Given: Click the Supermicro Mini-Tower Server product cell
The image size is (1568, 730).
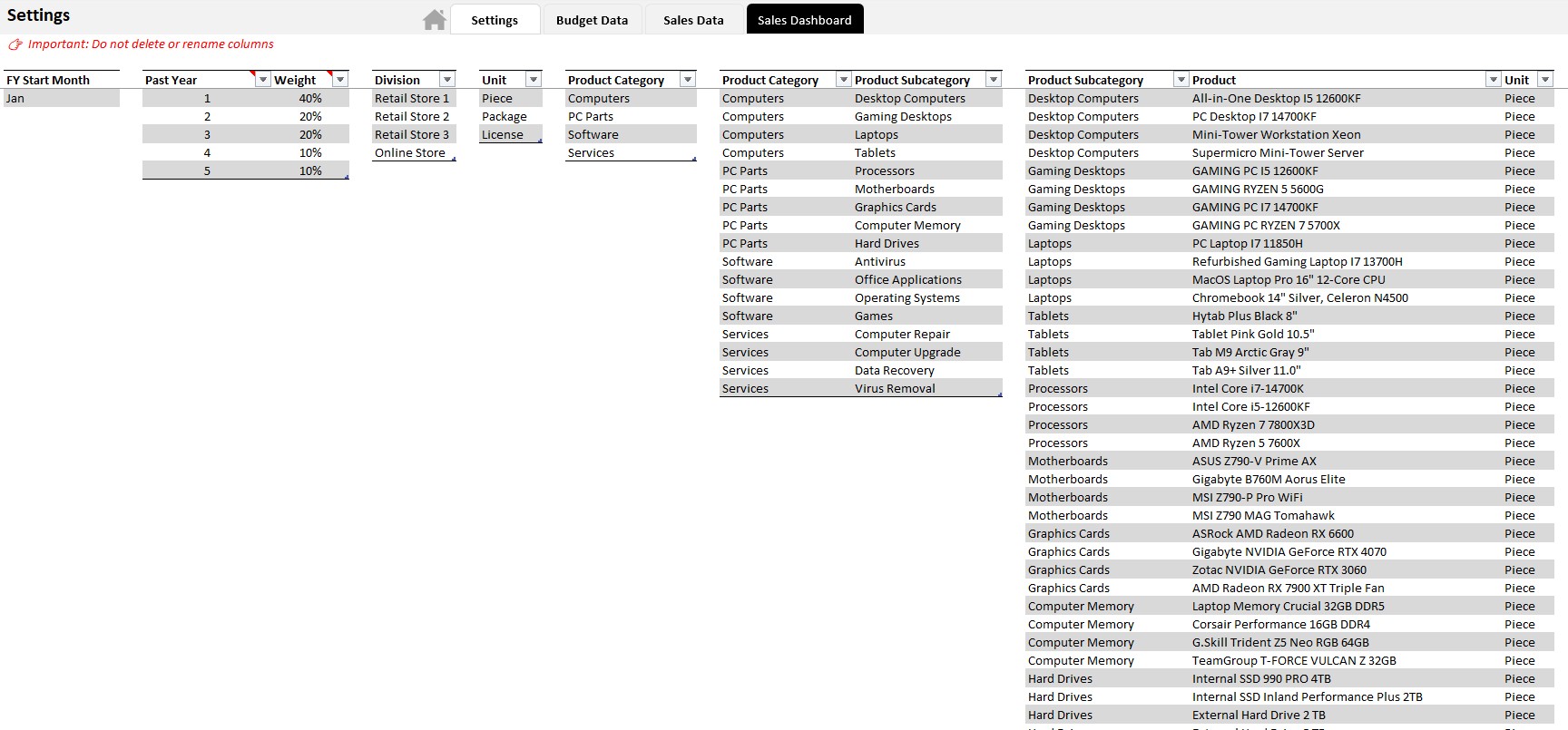Looking at the screenshot, I should [1278, 152].
